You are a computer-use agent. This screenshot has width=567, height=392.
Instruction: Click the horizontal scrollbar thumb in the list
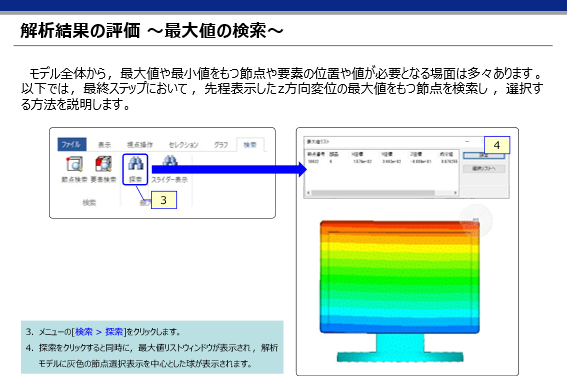click(373, 193)
